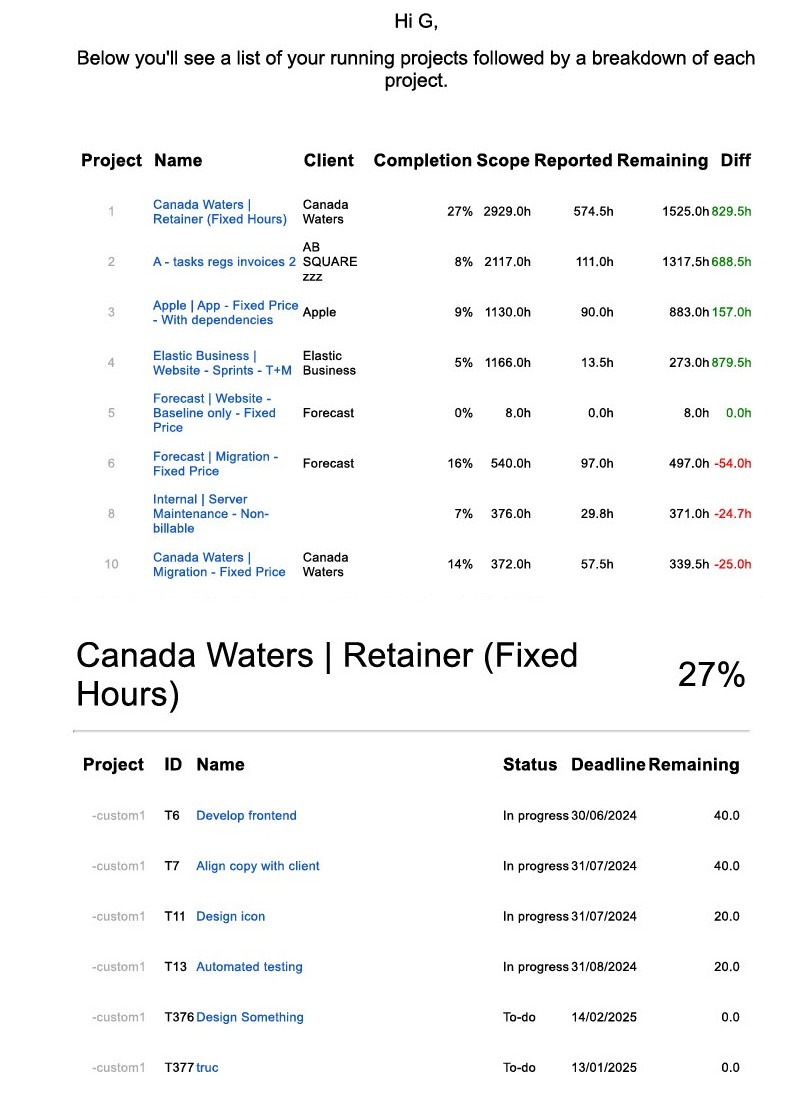Screen dimensions: 807x1101
Task: Select the 829.5h diff value
Action: pyautogui.click(x=731, y=211)
